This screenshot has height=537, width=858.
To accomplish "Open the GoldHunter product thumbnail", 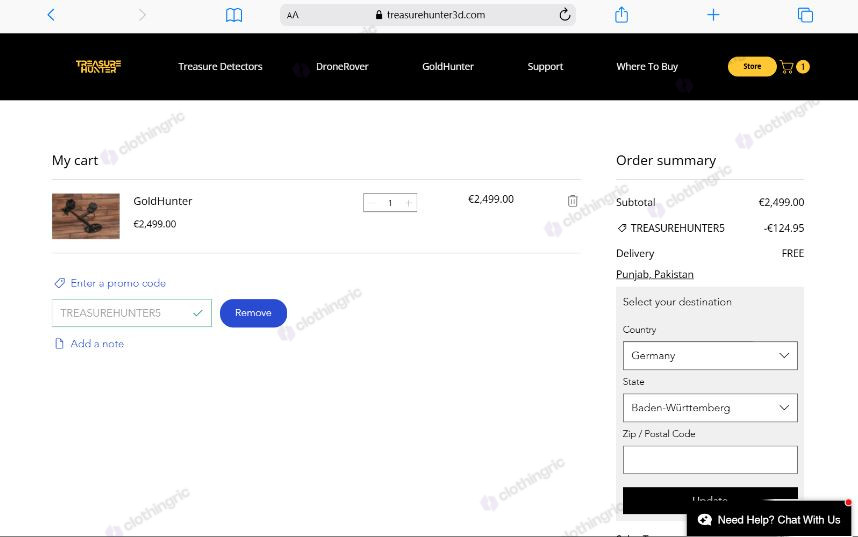I will pyautogui.click(x=86, y=216).
